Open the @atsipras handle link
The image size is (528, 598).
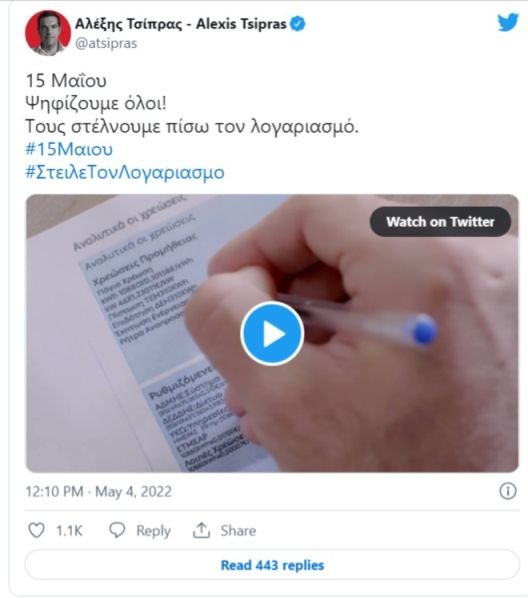point(106,43)
